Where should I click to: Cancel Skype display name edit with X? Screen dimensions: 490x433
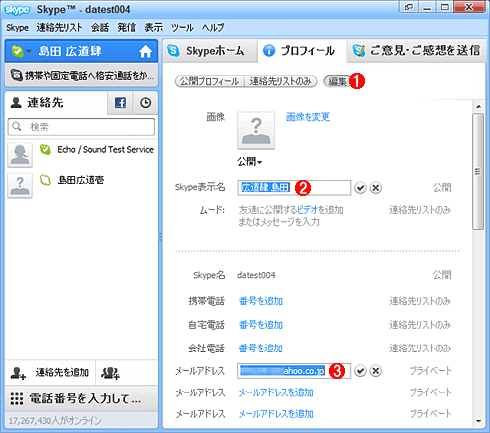376,188
